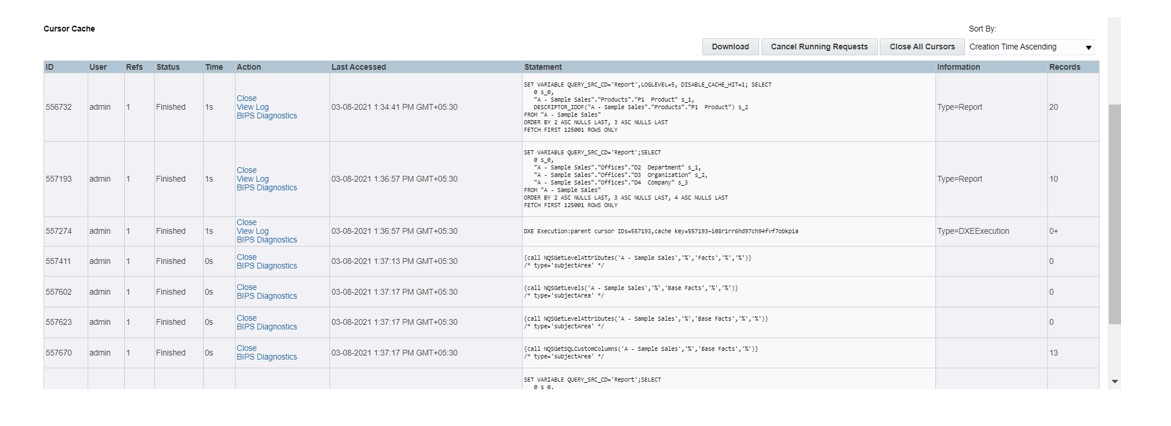Viewport: 1171px width, 426px height.
Task: Click the Last Accessed column header
Action: point(358,67)
